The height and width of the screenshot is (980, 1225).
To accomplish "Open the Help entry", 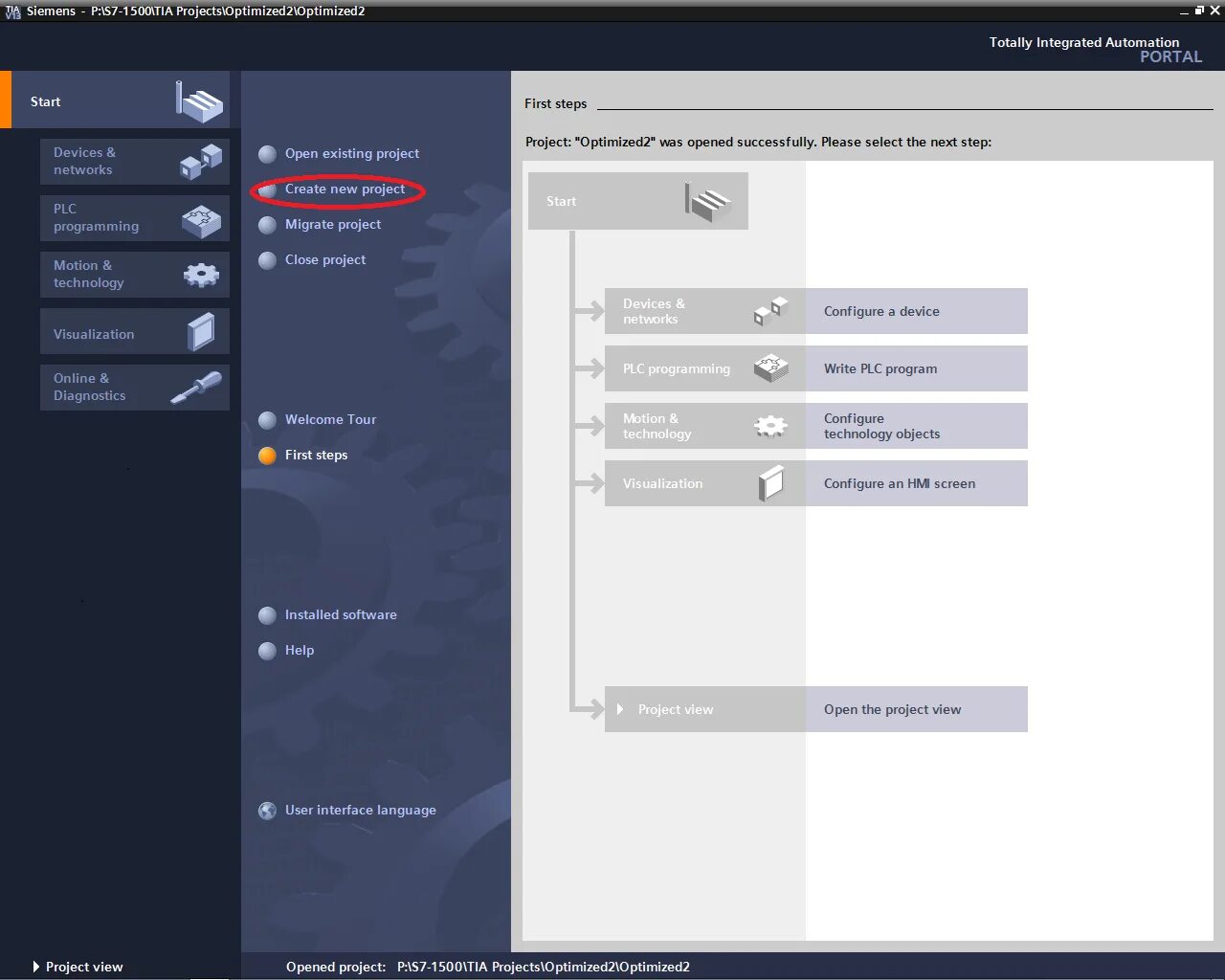I will click(x=300, y=650).
